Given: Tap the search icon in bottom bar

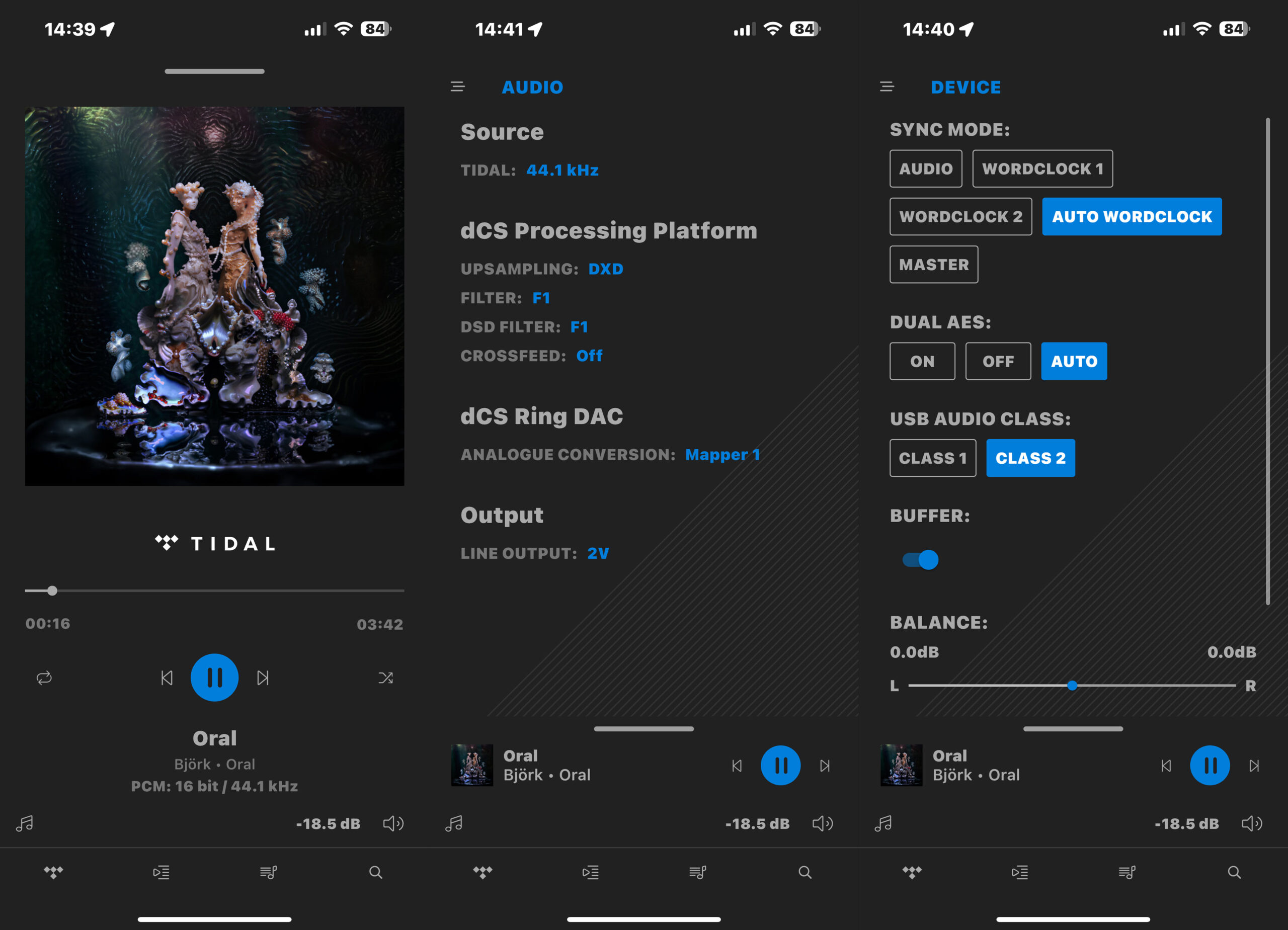Looking at the screenshot, I should tap(376, 870).
